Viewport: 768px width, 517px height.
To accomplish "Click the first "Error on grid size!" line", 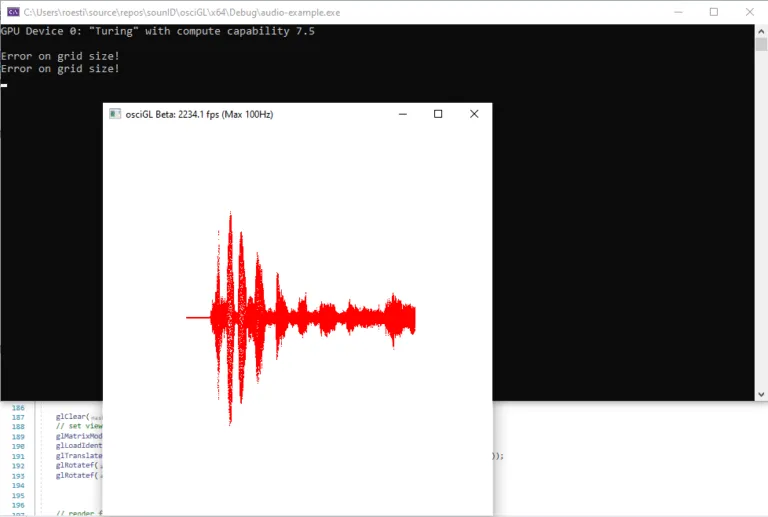I will (60, 56).
